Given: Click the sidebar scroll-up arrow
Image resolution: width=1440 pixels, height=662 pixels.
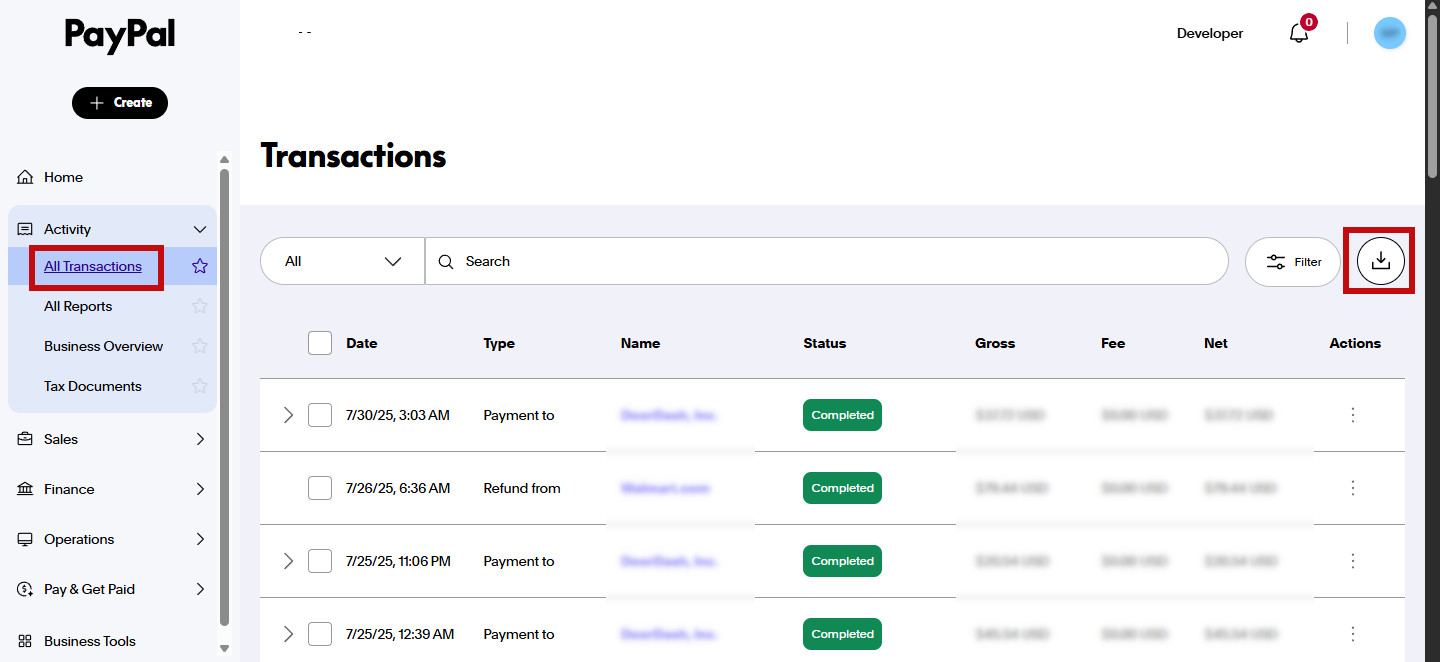Looking at the screenshot, I should pos(224,159).
